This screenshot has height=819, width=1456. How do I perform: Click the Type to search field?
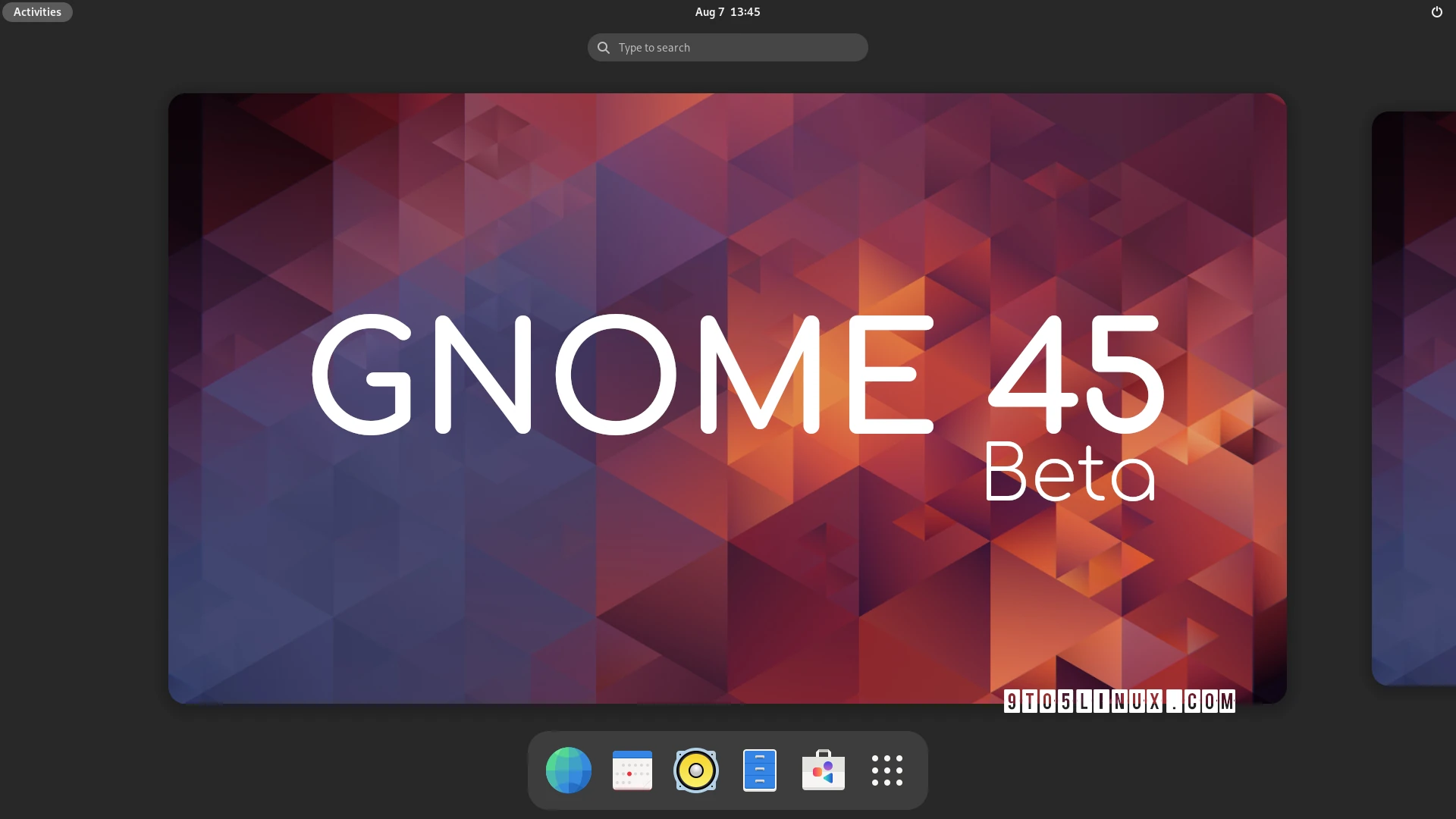click(726, 47)
